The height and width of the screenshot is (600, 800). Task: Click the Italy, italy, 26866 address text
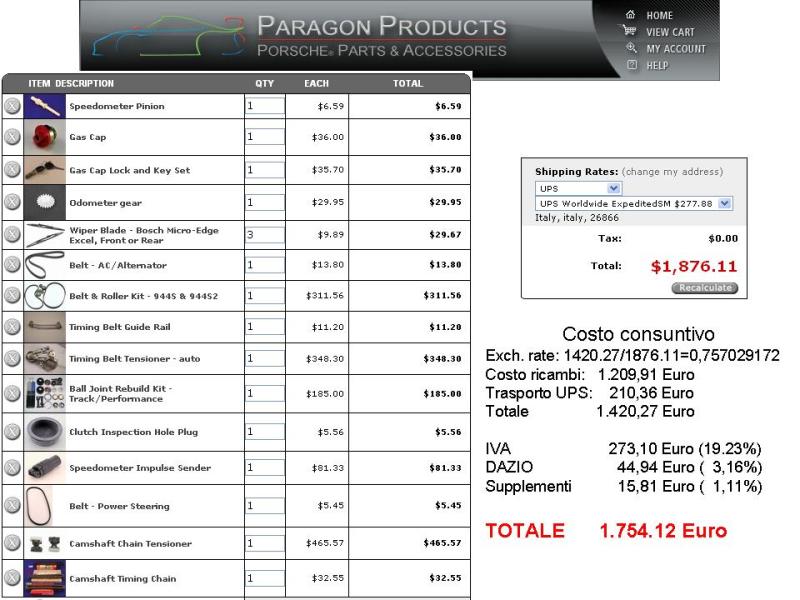[577, 218]
